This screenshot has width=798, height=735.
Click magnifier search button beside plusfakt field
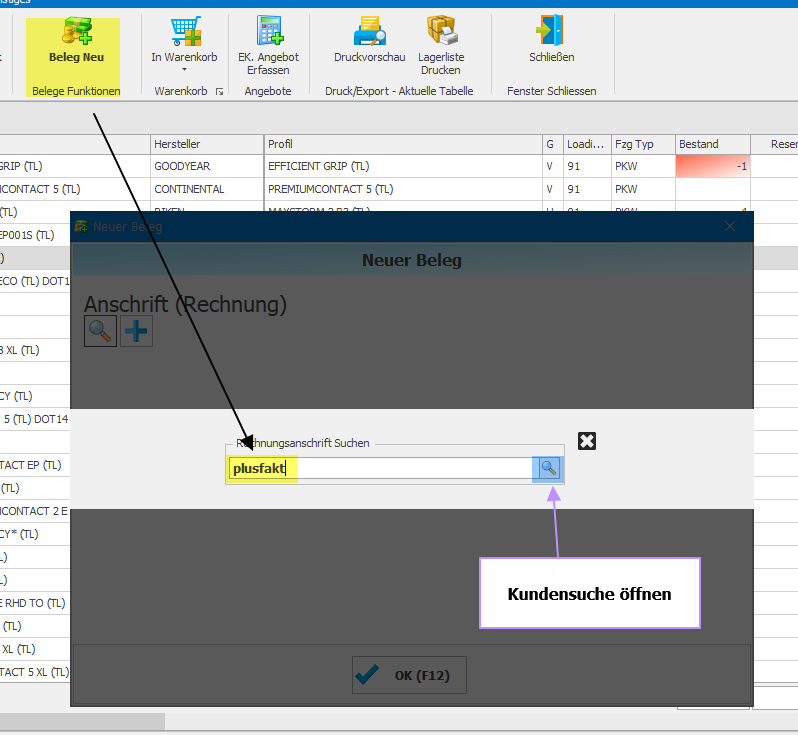548,467
